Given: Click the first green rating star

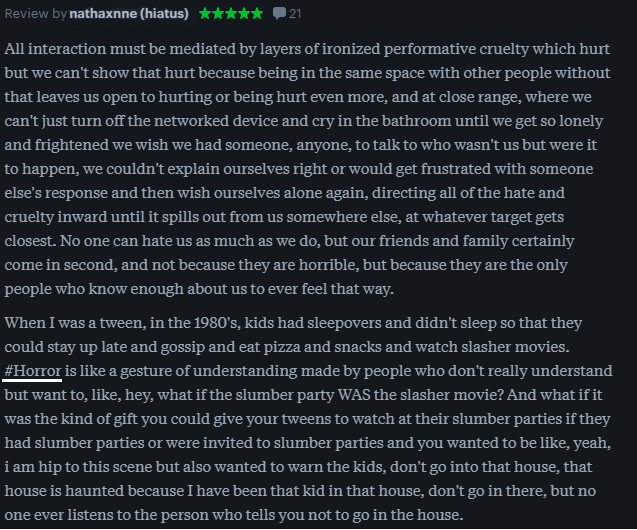Looking at the screenshot, I should (205, 14).
